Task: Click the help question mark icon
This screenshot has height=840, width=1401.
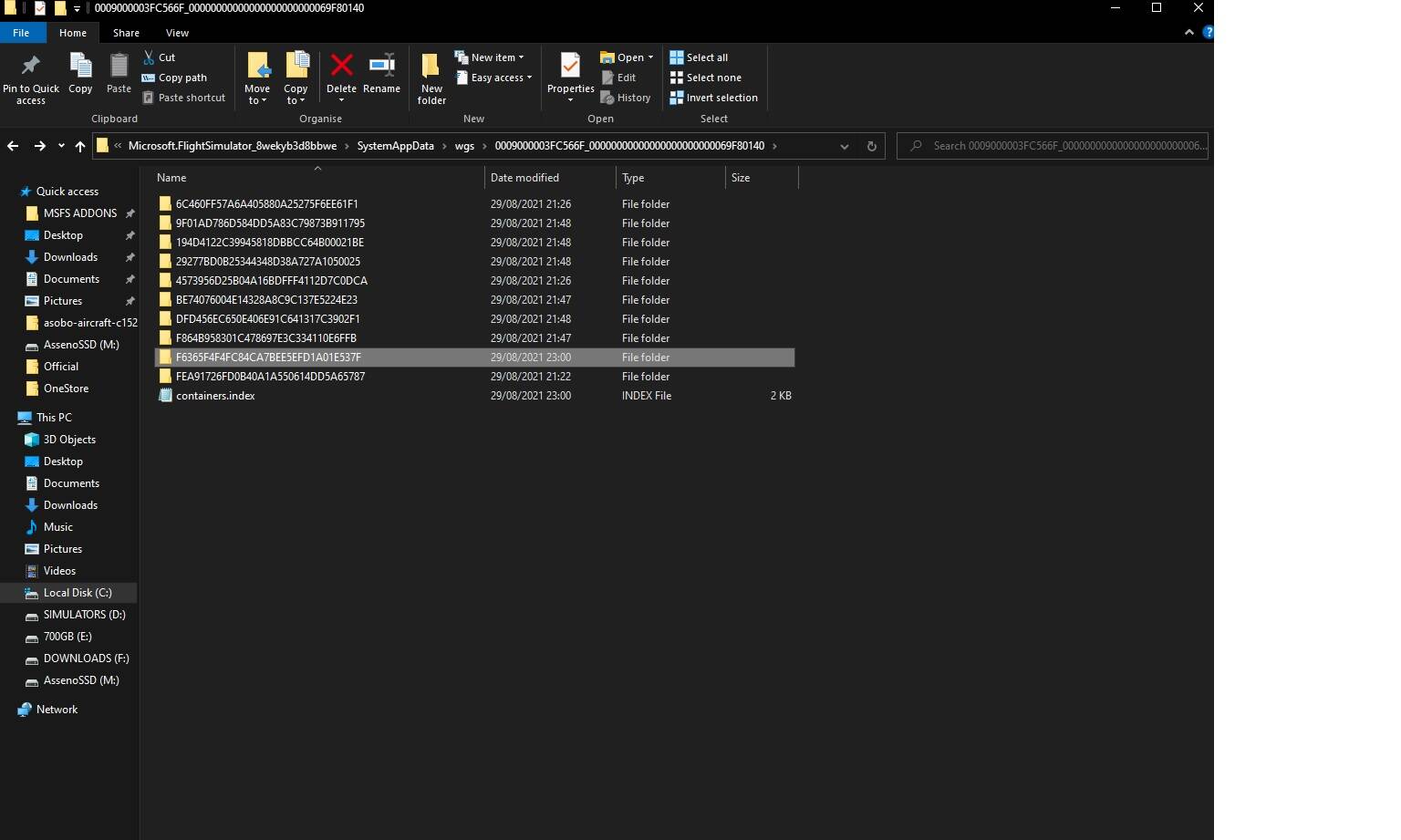Action: (x=1208, y=32)
